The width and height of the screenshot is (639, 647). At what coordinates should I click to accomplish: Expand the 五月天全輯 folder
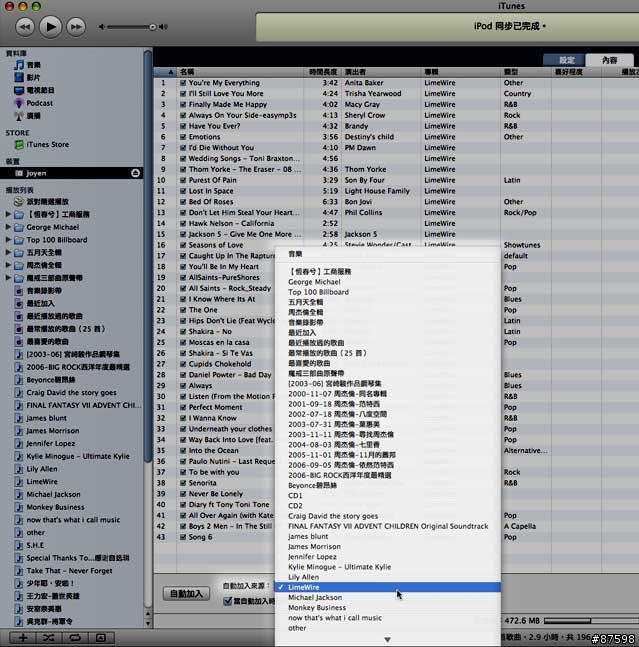coord(7,253)
